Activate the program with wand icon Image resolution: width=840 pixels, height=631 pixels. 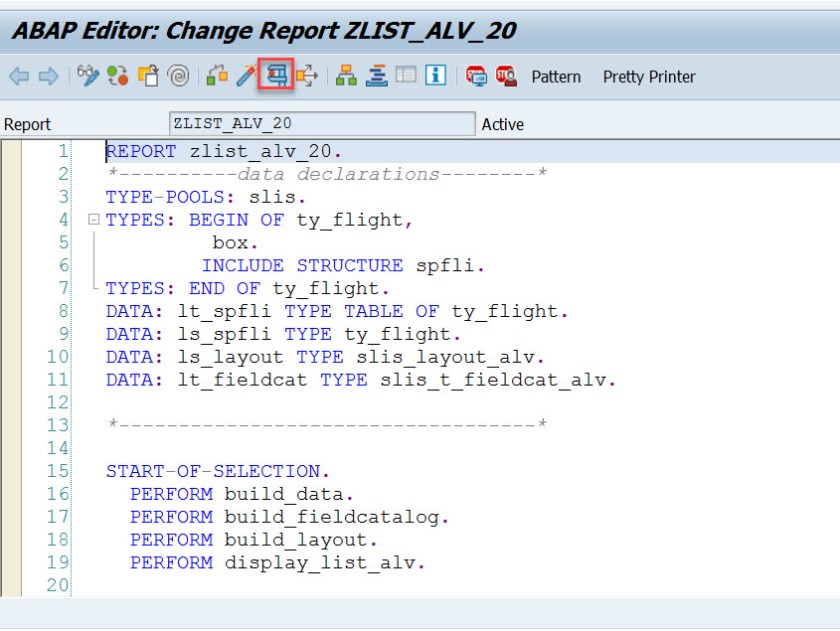tap(247, 76)
